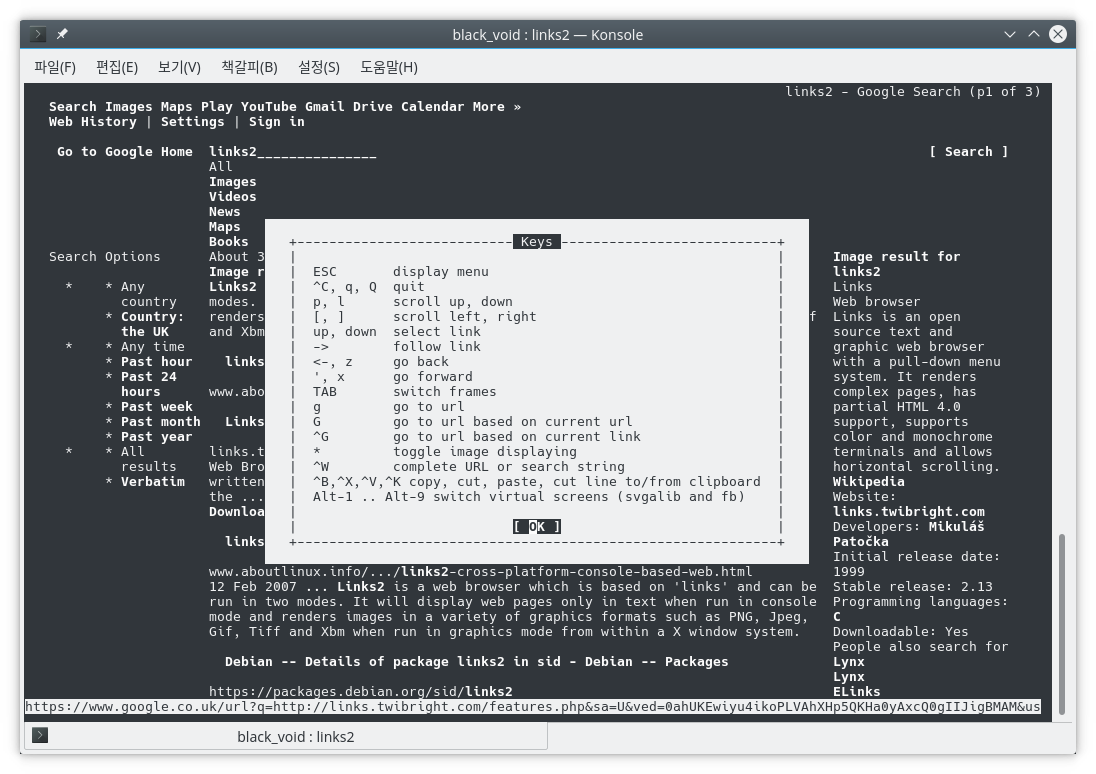Open the ELinks related search link
The width and height of the screenshot is (1096, 774).
tap(857, 691)
